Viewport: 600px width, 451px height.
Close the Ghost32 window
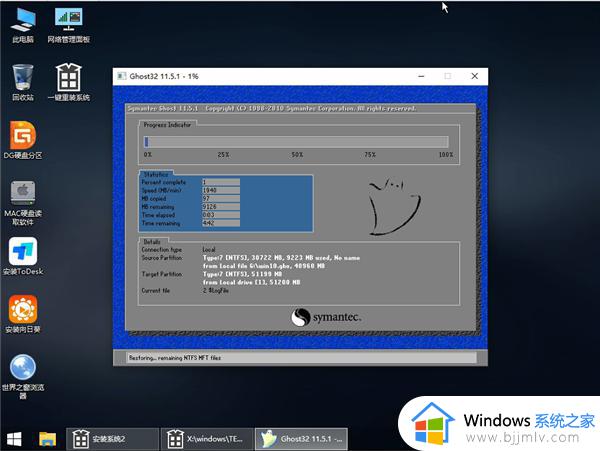[x=474, y=76]
